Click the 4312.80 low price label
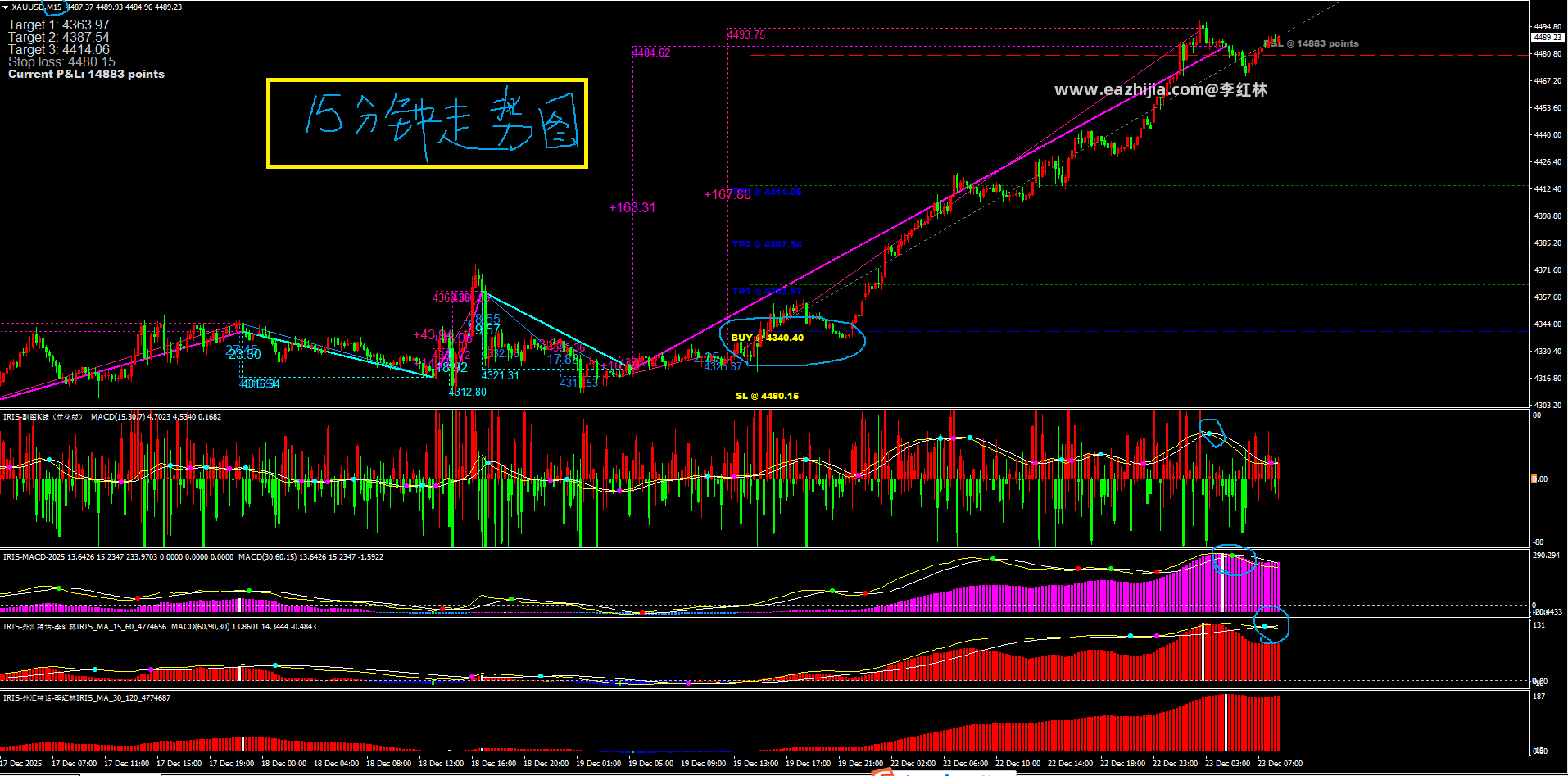This screenshot has width=1568, height=776. [x=467, y=392]
